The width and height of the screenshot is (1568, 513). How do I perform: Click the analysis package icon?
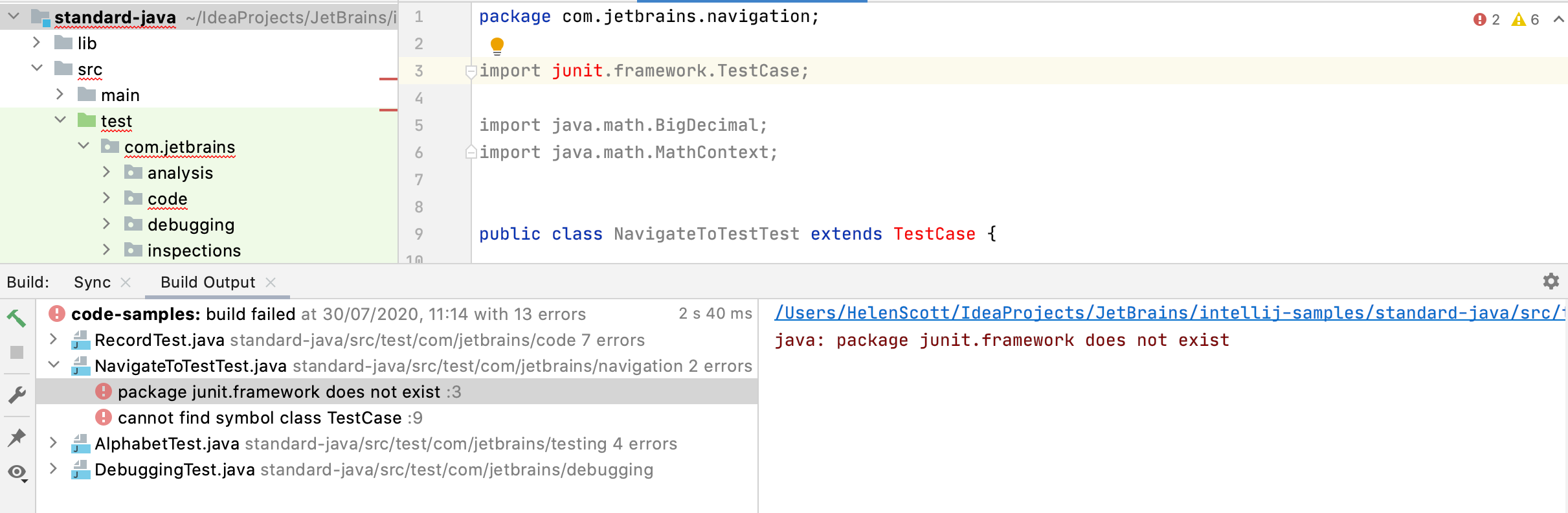coord(133,172)
